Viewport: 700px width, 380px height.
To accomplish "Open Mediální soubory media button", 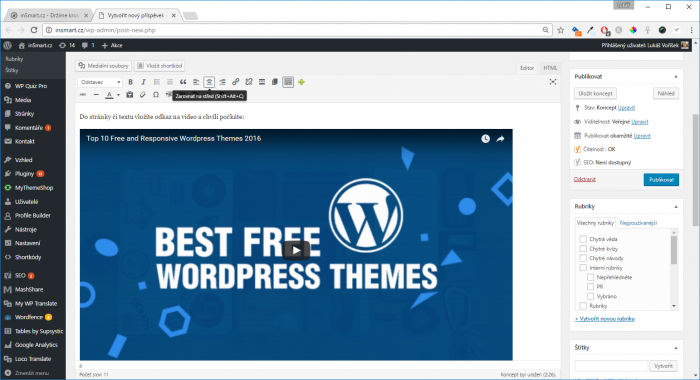I will (x=104, y=66).
